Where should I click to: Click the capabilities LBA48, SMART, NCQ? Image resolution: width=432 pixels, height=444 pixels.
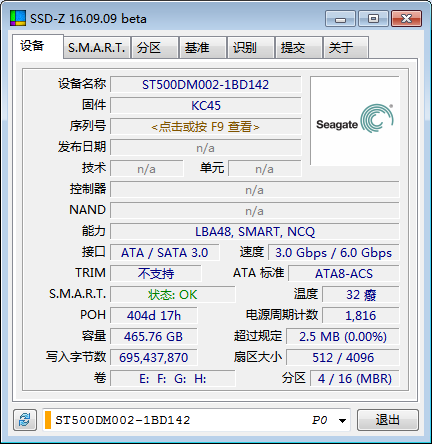255,232
